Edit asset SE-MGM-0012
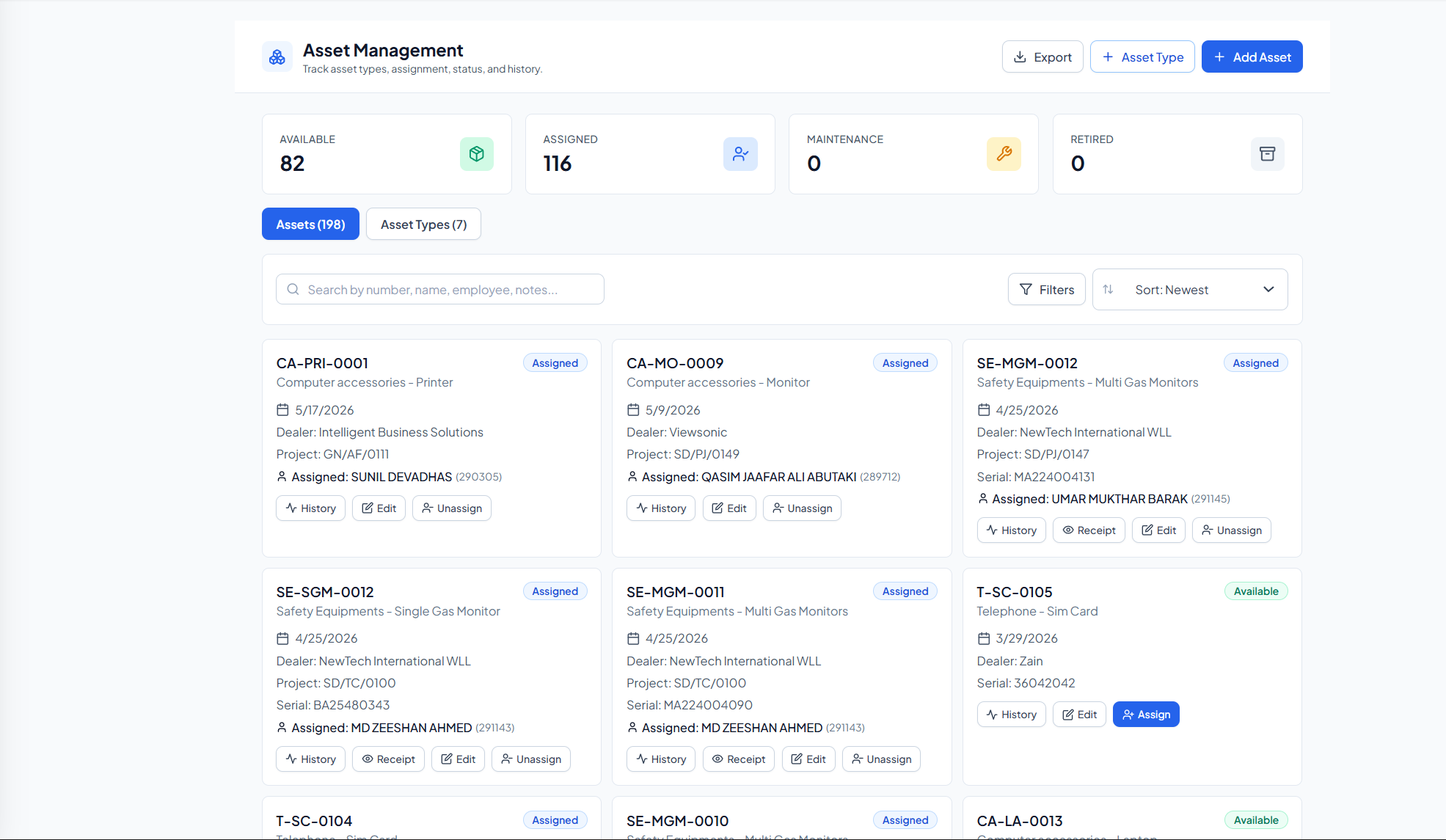Viewport: 1446px width, 840px height. [1158, 530]
